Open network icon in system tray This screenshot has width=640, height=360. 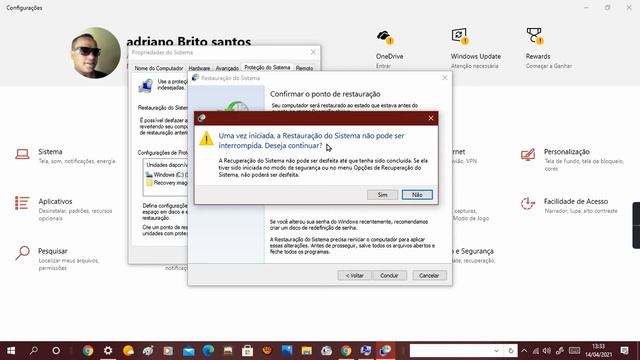[536, 351]
